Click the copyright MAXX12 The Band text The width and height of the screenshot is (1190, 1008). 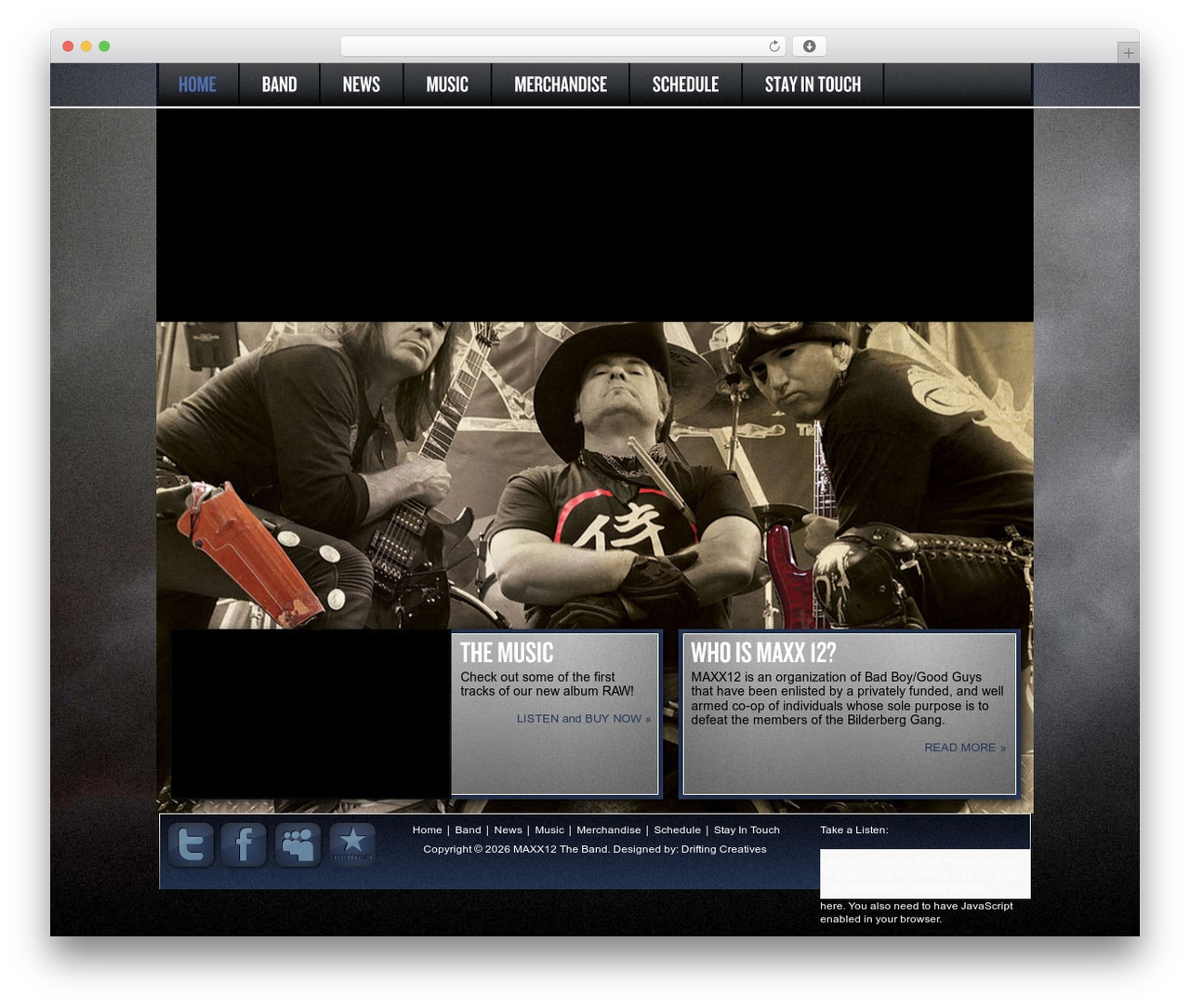[516, 849]
